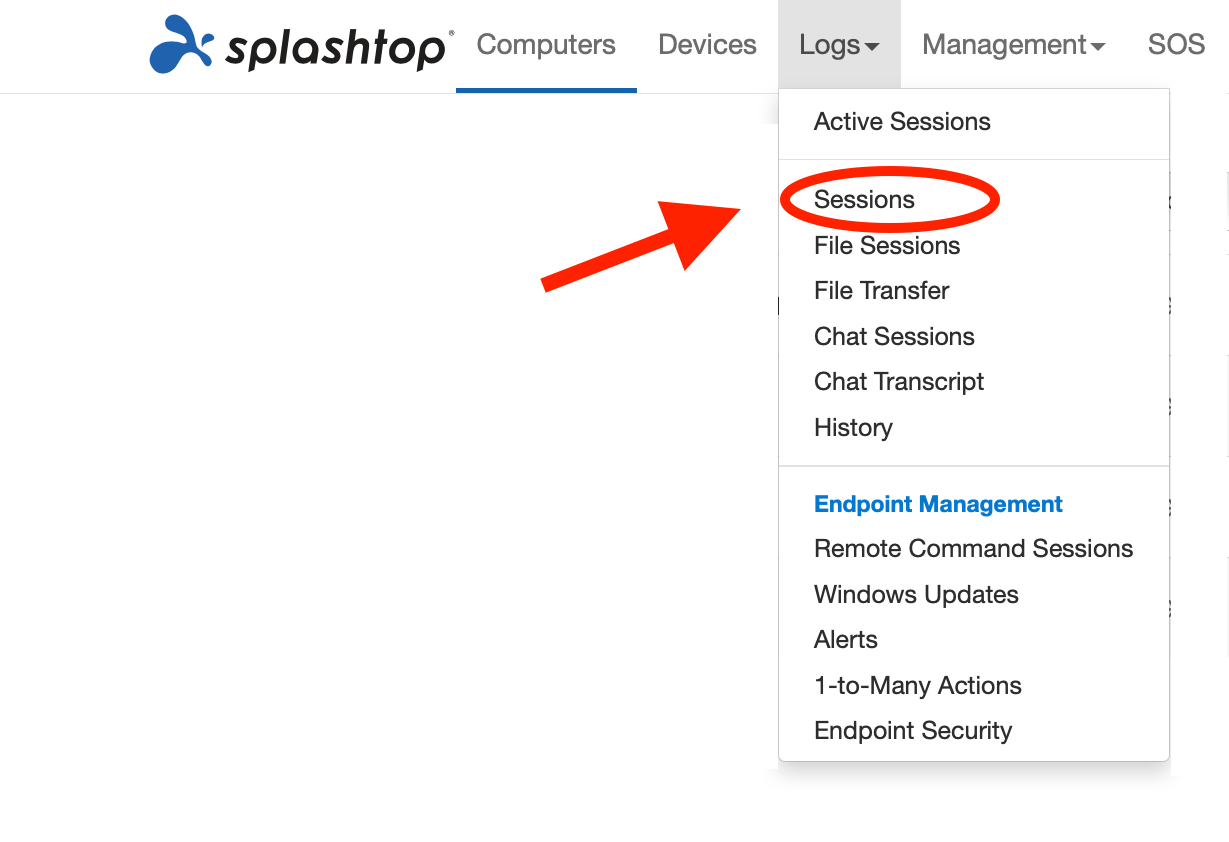1229x842 pixels.
Task: View Chat Transcript log
Action: pyautogui.click(x=899, y=382)
